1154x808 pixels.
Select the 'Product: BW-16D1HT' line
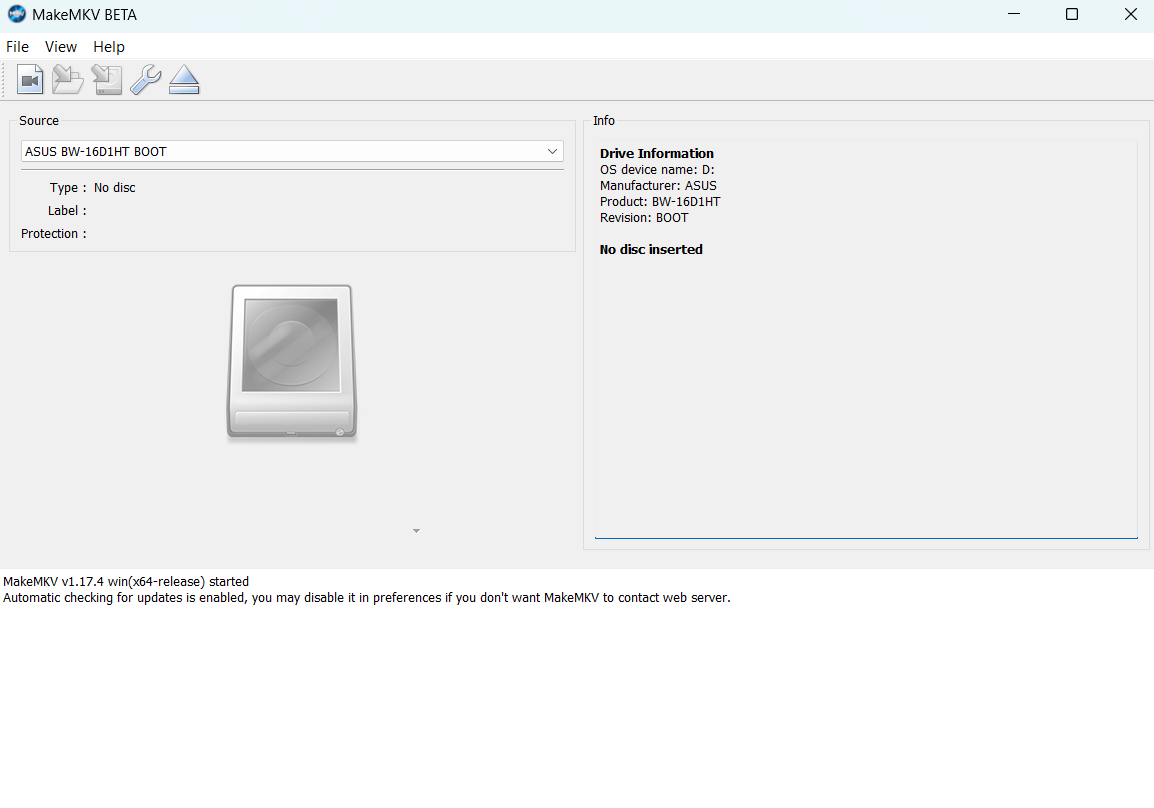(660, 202)
